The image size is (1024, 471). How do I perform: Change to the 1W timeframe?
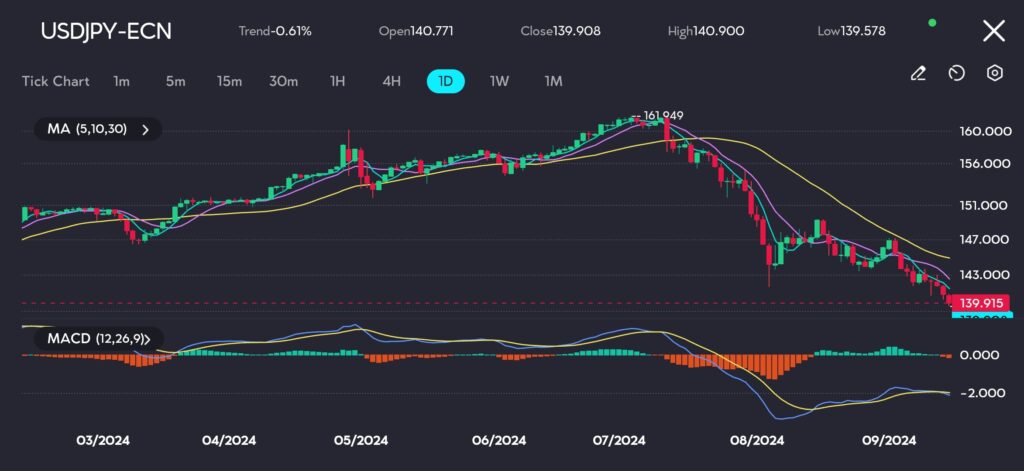(498, 81)
